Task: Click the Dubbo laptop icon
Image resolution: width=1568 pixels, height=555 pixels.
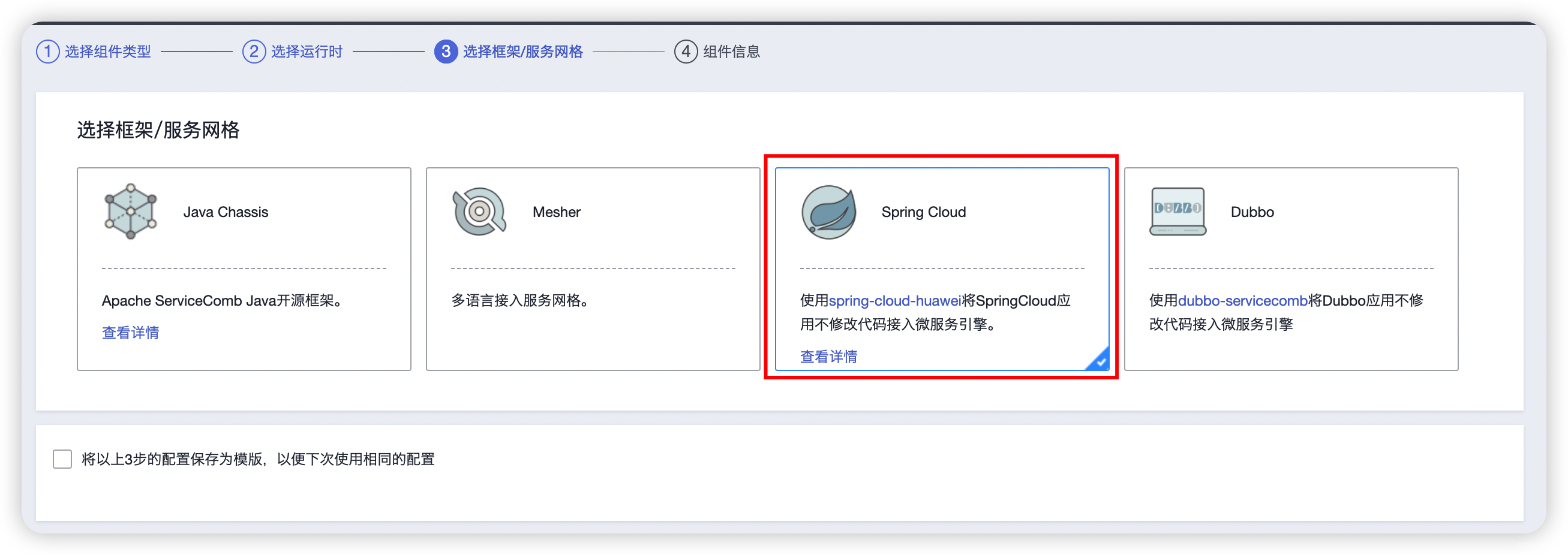Action: pyautogui.click(x=1178, y=212)
